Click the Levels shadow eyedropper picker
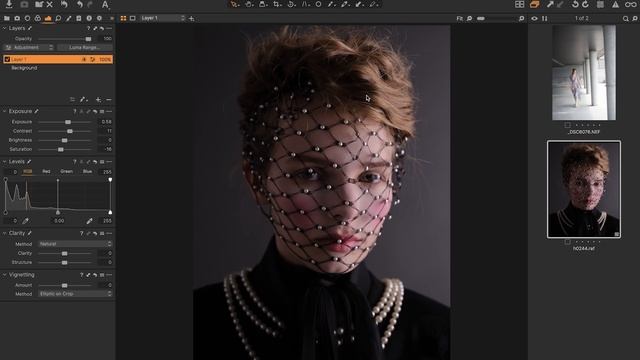 (x=25, y=221)
